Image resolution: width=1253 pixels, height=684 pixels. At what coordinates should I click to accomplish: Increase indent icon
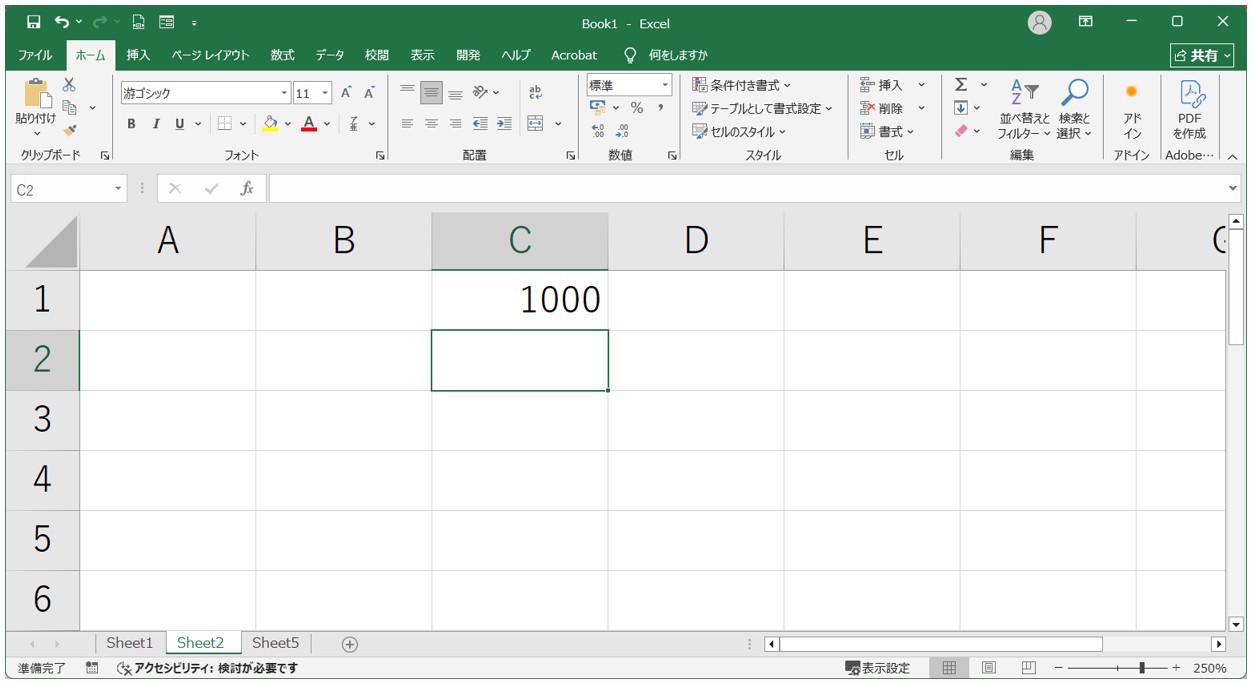(x=504, y=124)
